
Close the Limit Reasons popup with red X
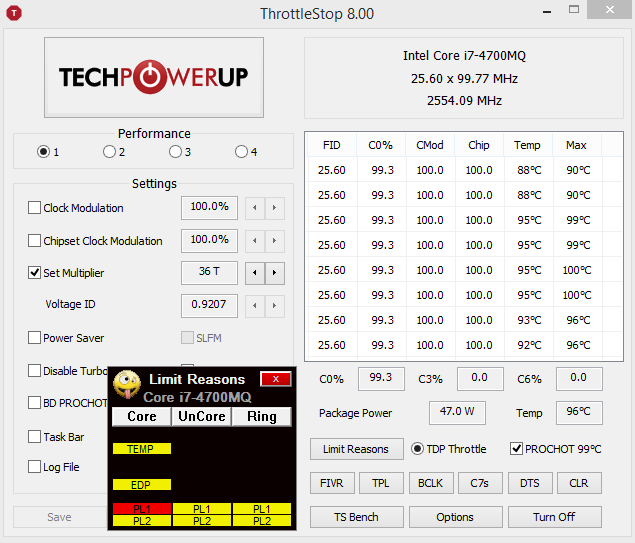coord(276,379)
